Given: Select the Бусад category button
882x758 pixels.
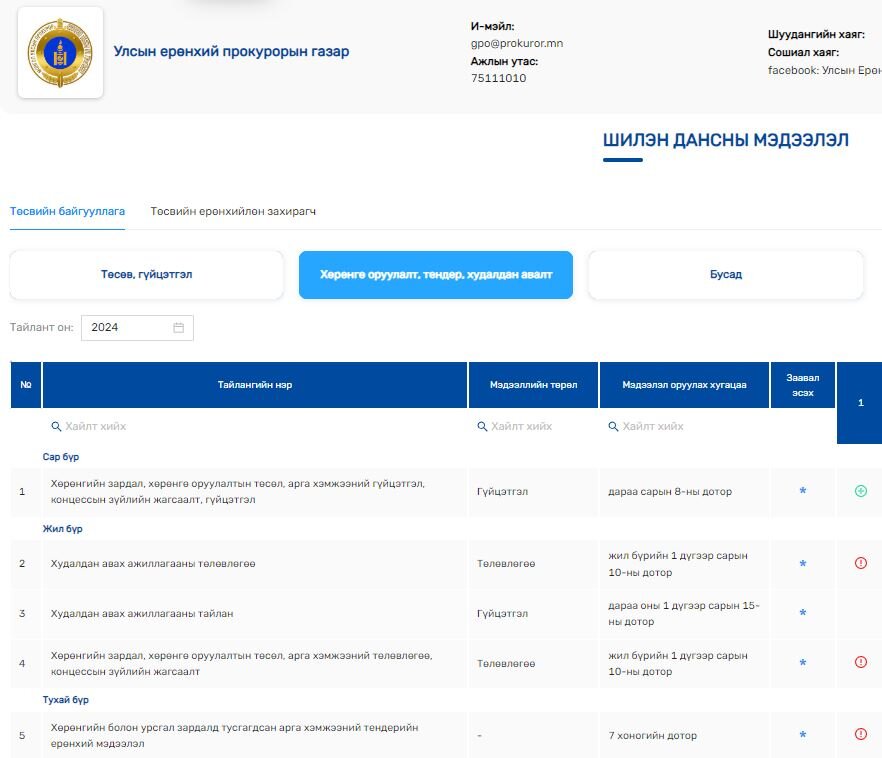Looking at the screenshot, I should tap(725, 275).
